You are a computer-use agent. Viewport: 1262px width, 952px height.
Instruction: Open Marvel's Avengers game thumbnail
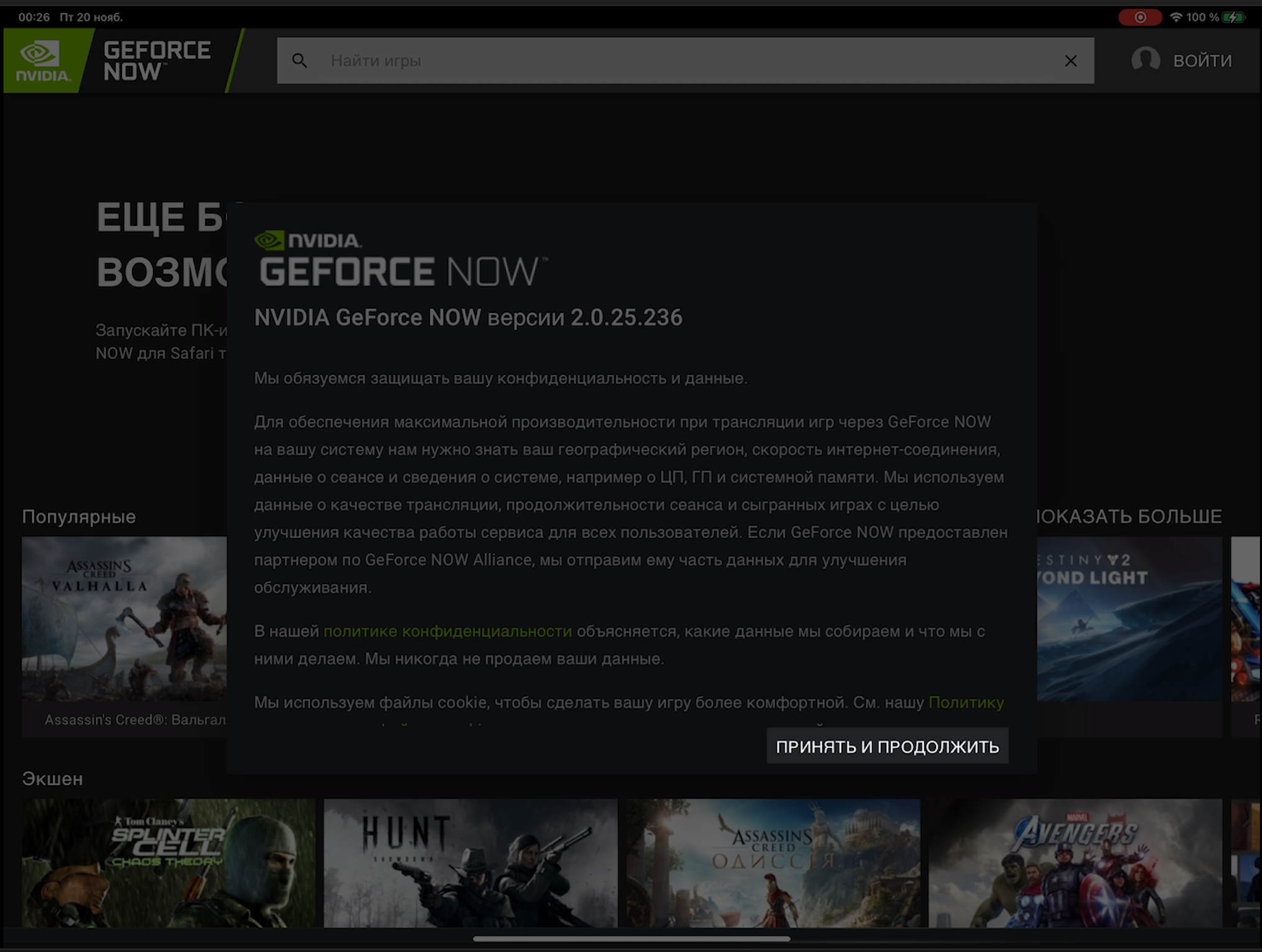pyautogui.click(x=1075, y=863)
